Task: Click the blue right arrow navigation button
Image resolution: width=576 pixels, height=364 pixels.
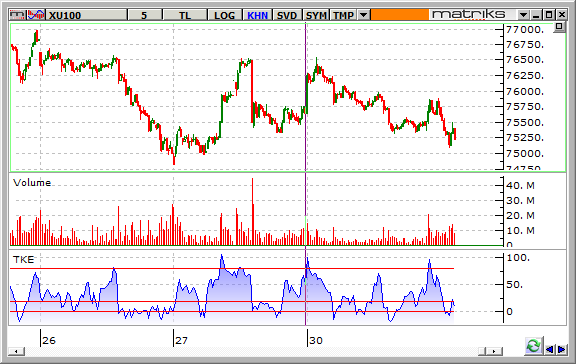Action: point(562,349)
